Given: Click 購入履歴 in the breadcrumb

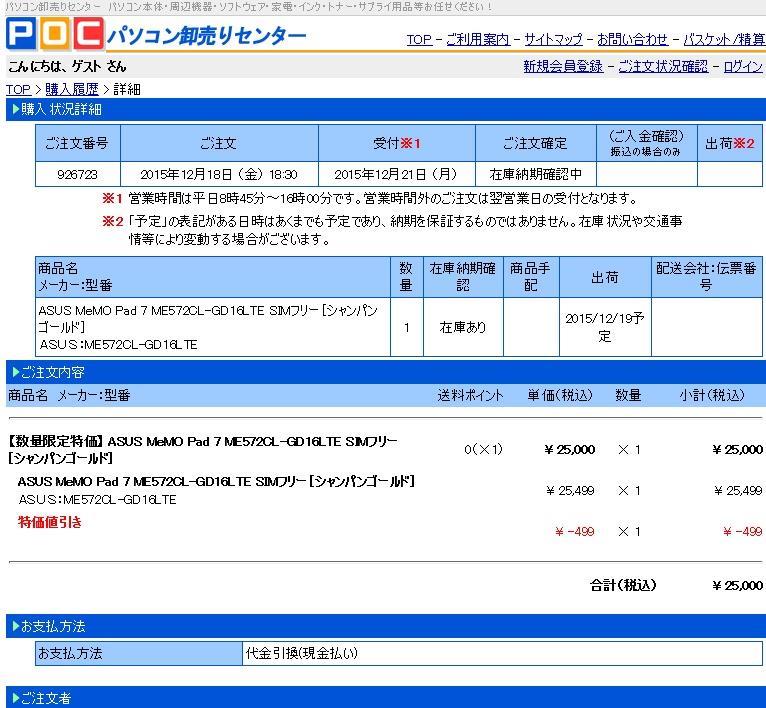Looking at the screenshot, I should pos(72,89).
